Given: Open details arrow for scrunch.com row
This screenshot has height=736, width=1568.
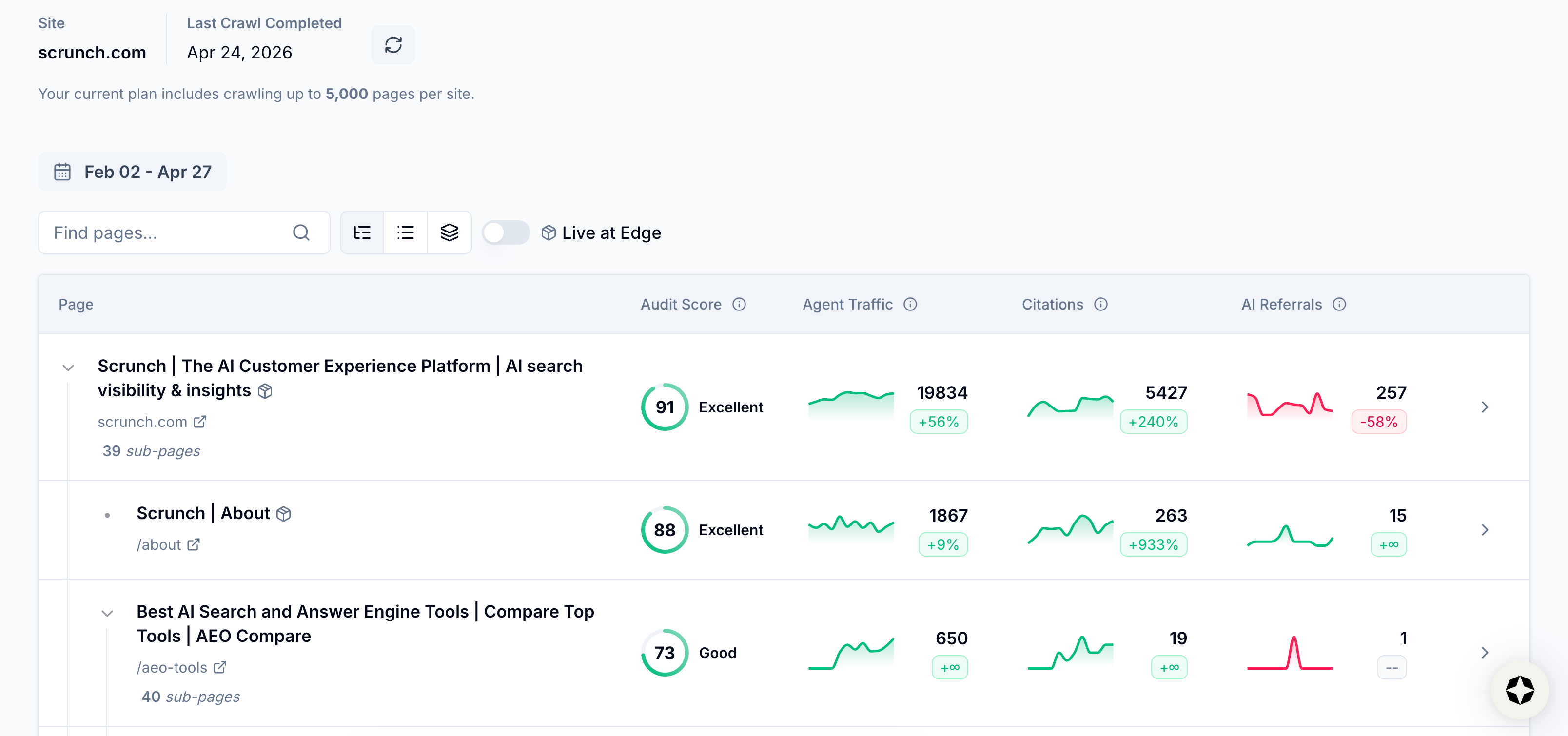Looking at the screenshot, I should [x=1485, y=407].
